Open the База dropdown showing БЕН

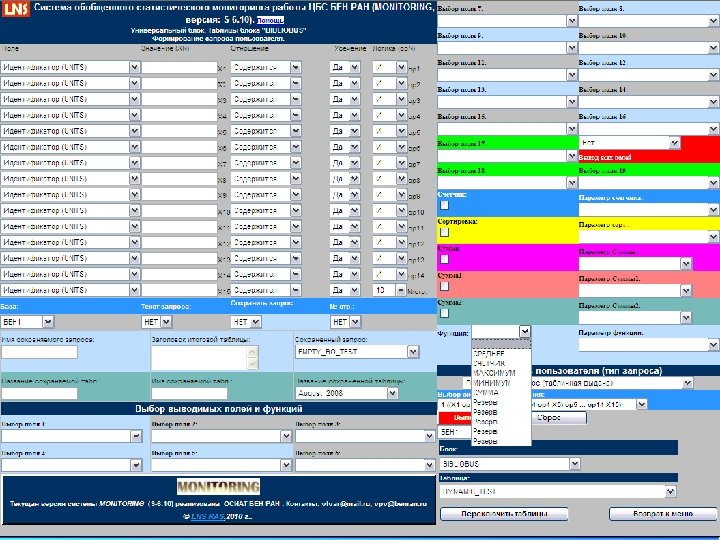(x=28, y=322)
